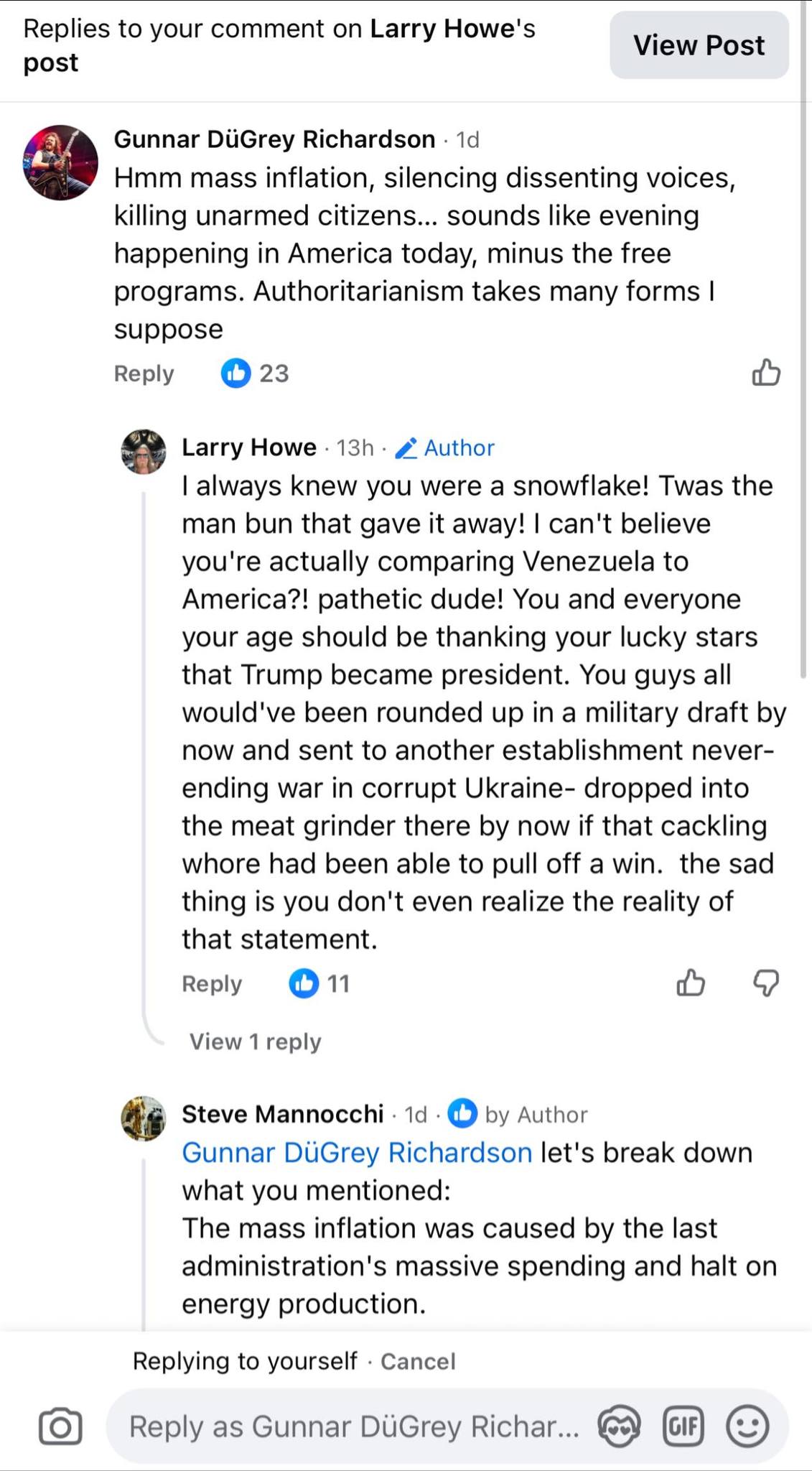View the 11 reactions on Larry's reply
Viewport: 812px width, 1471px height.
[319, 983]
